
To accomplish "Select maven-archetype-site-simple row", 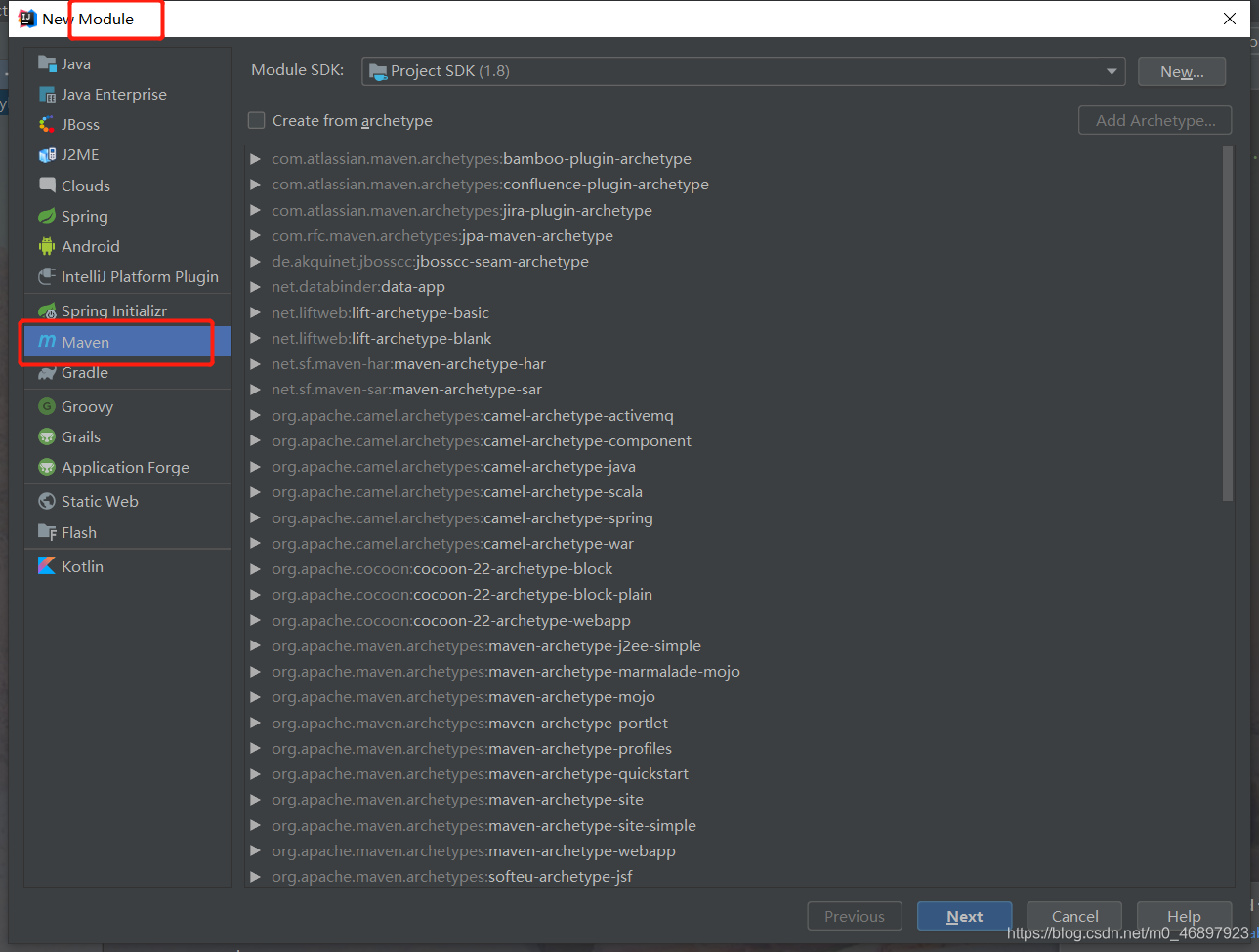I will tap(734, 825).
